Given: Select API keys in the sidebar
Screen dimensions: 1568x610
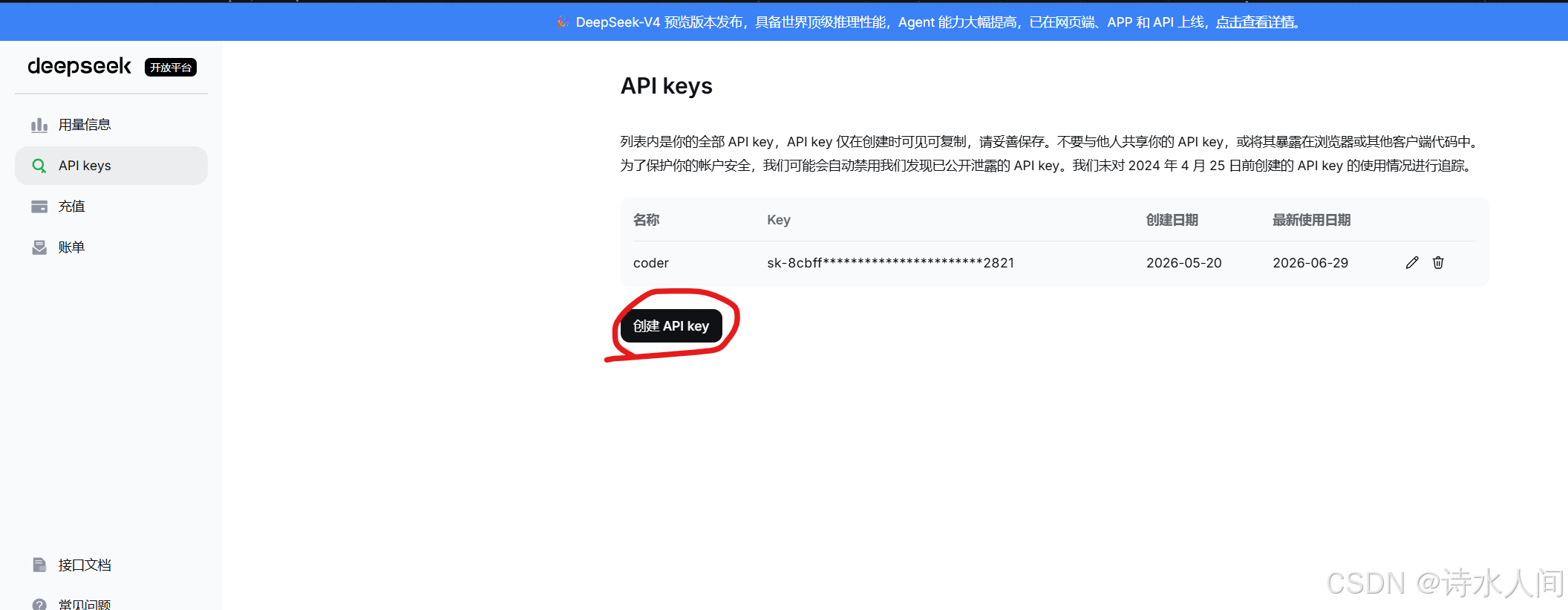Looking at the screenshot, I should pyautogui.click(x=111, y=166).
